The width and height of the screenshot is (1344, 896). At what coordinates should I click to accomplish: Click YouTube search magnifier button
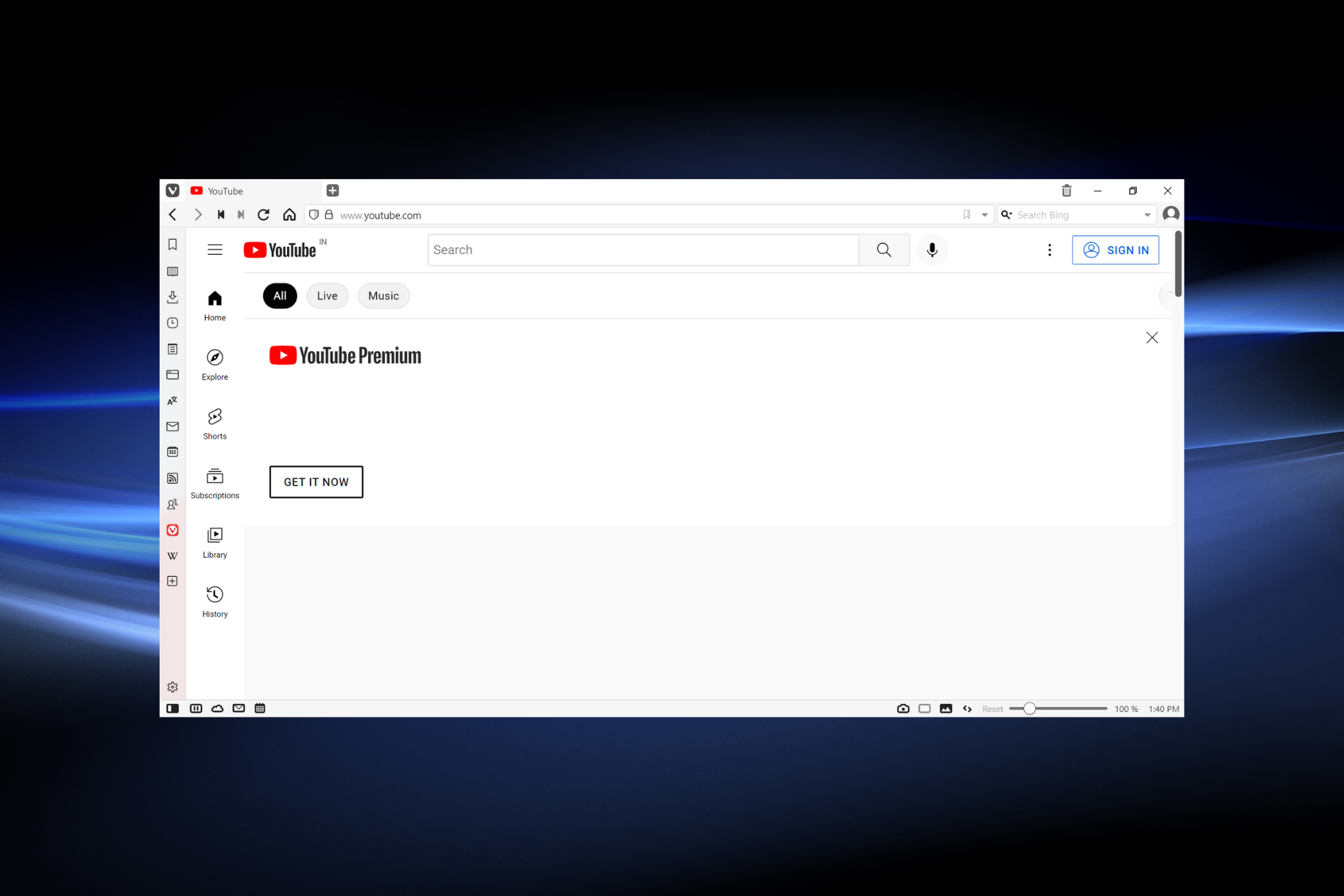(884, 250)
